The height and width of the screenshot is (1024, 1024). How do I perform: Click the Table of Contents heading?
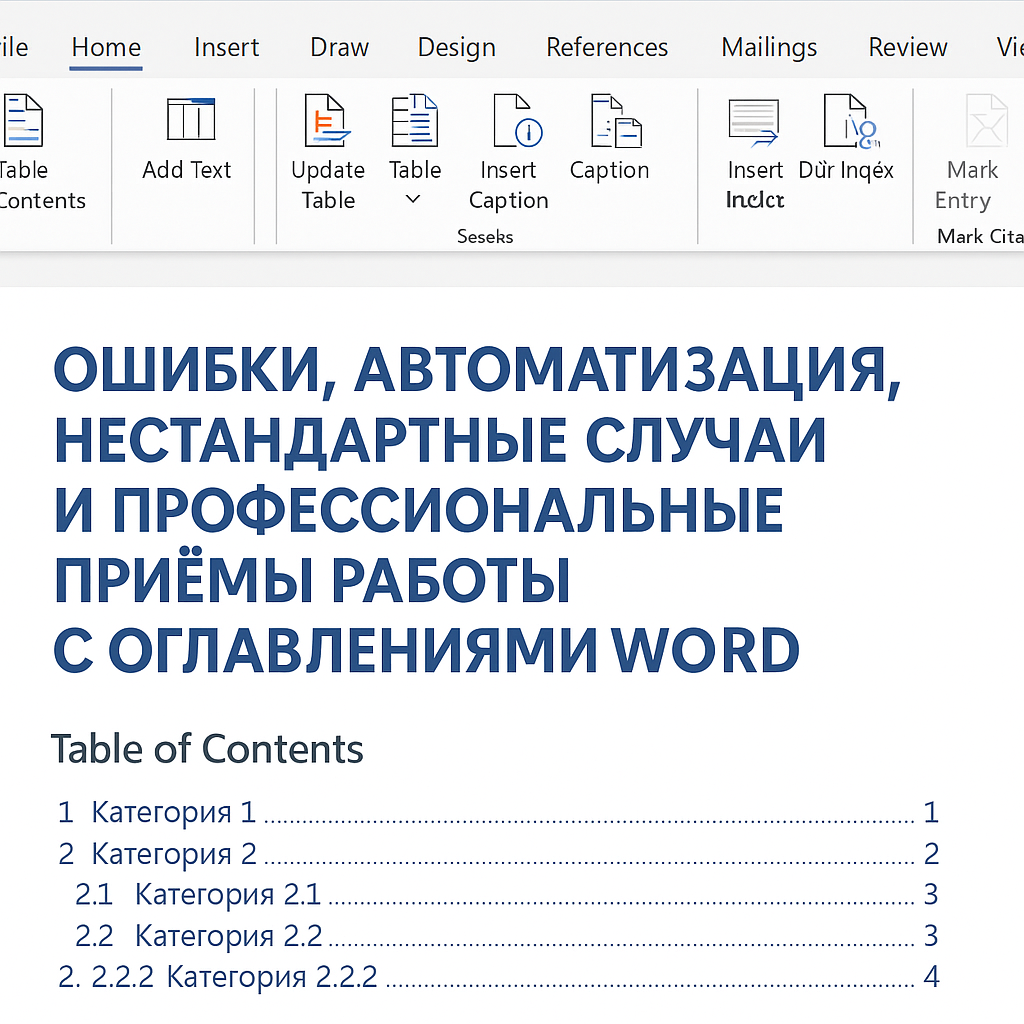(207, 748)
